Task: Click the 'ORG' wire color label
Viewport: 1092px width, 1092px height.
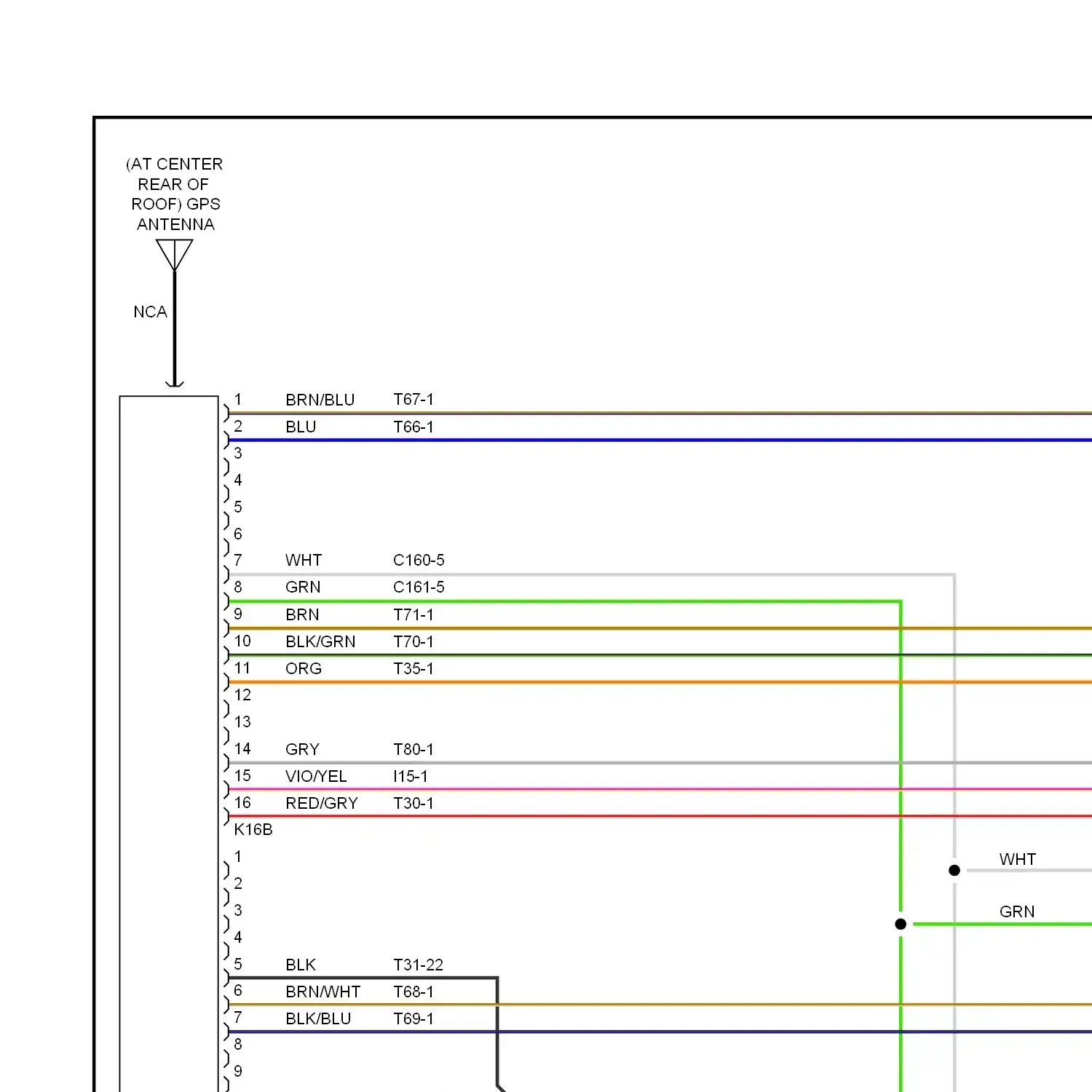Action: [304, 669]
